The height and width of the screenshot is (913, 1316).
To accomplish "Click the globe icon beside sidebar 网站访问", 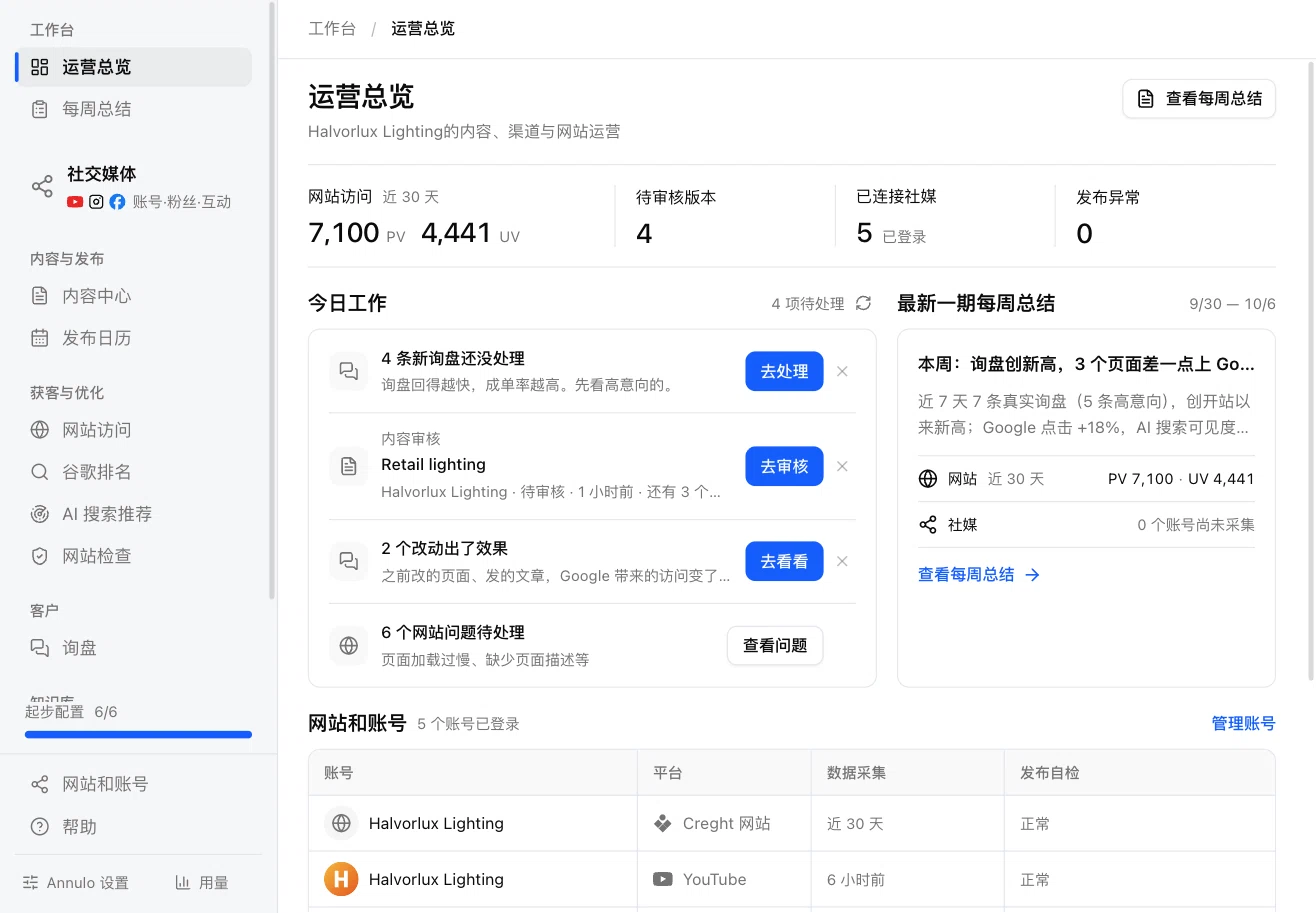I will [40, 430].
